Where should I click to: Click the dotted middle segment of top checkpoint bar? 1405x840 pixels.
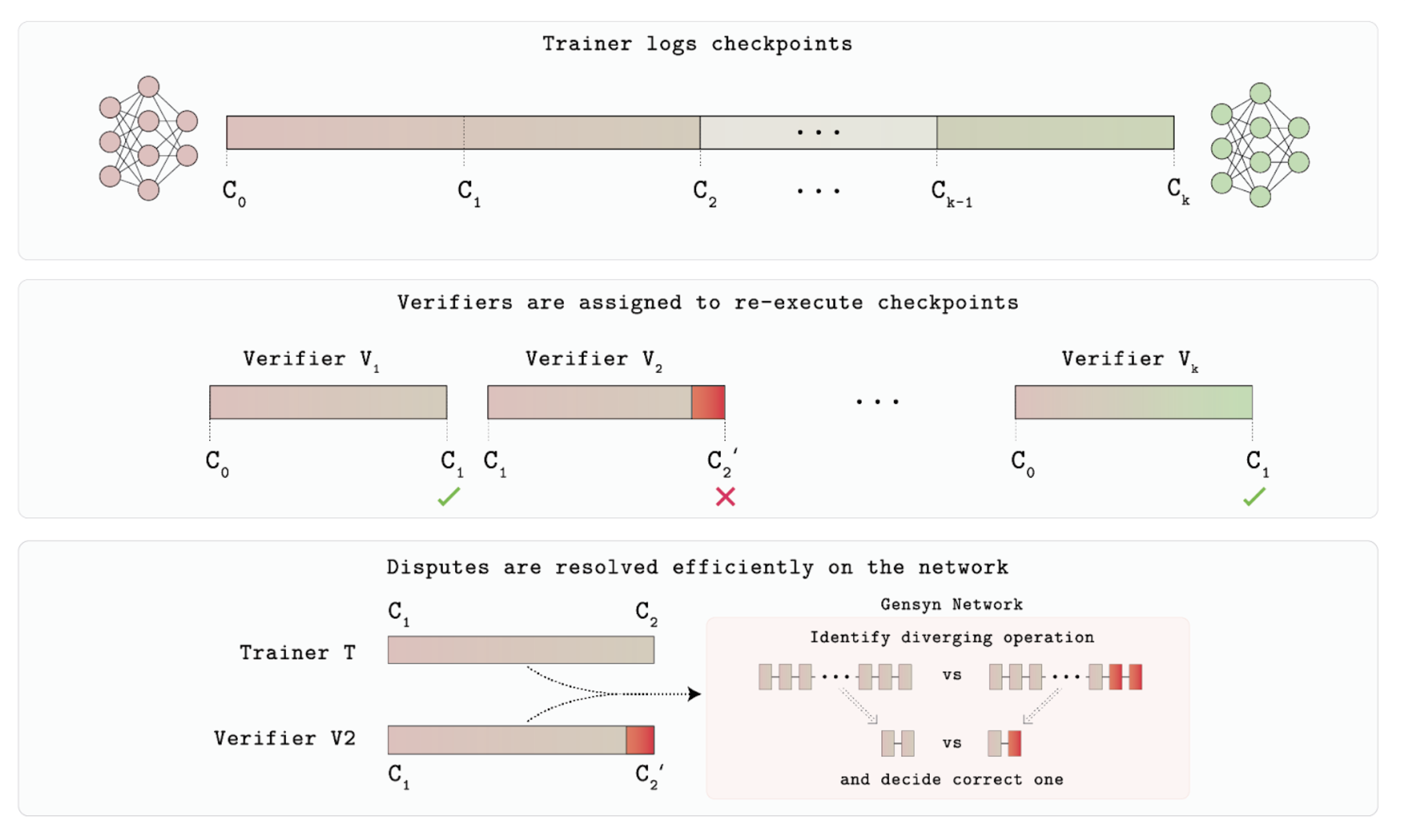(x=818, y=133)
